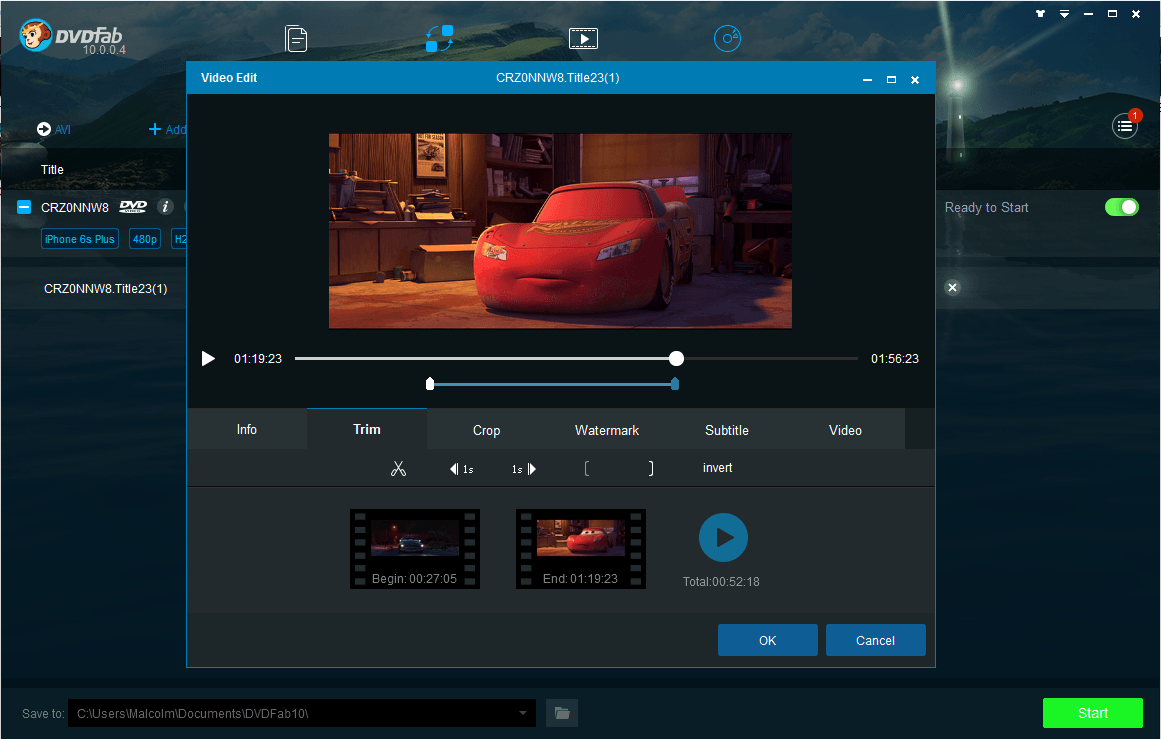Open the DVDFab main dropdown menu icon
1161x739 pixels.
pos(1064,13)
